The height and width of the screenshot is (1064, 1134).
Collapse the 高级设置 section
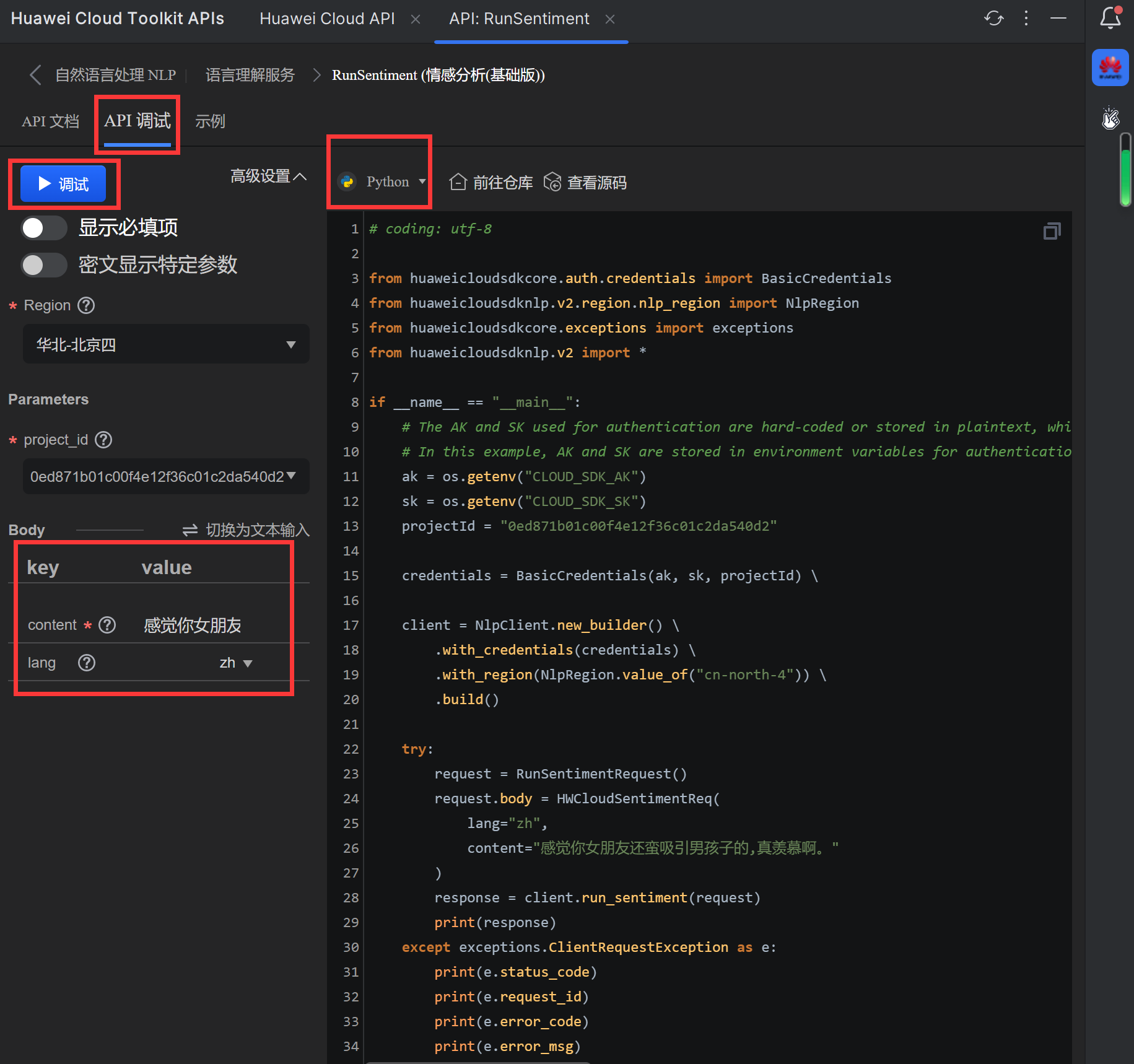pos(268,177)
